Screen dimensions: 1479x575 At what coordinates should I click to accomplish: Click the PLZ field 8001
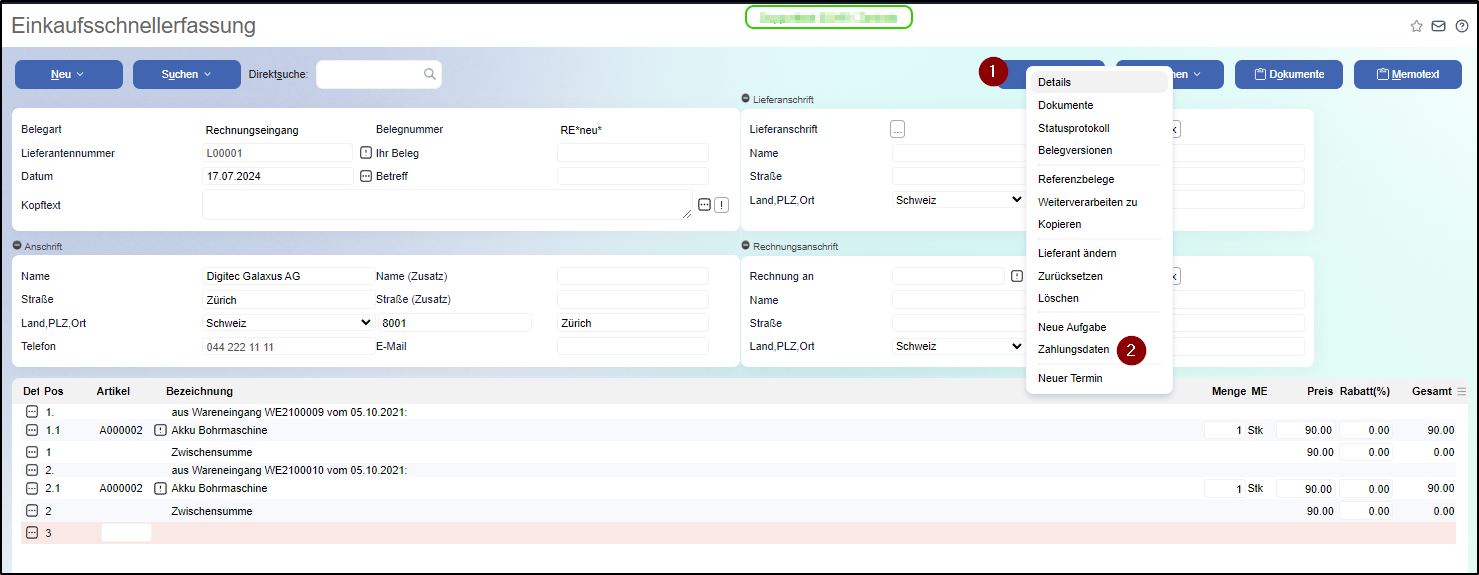(x=455, y=323)
